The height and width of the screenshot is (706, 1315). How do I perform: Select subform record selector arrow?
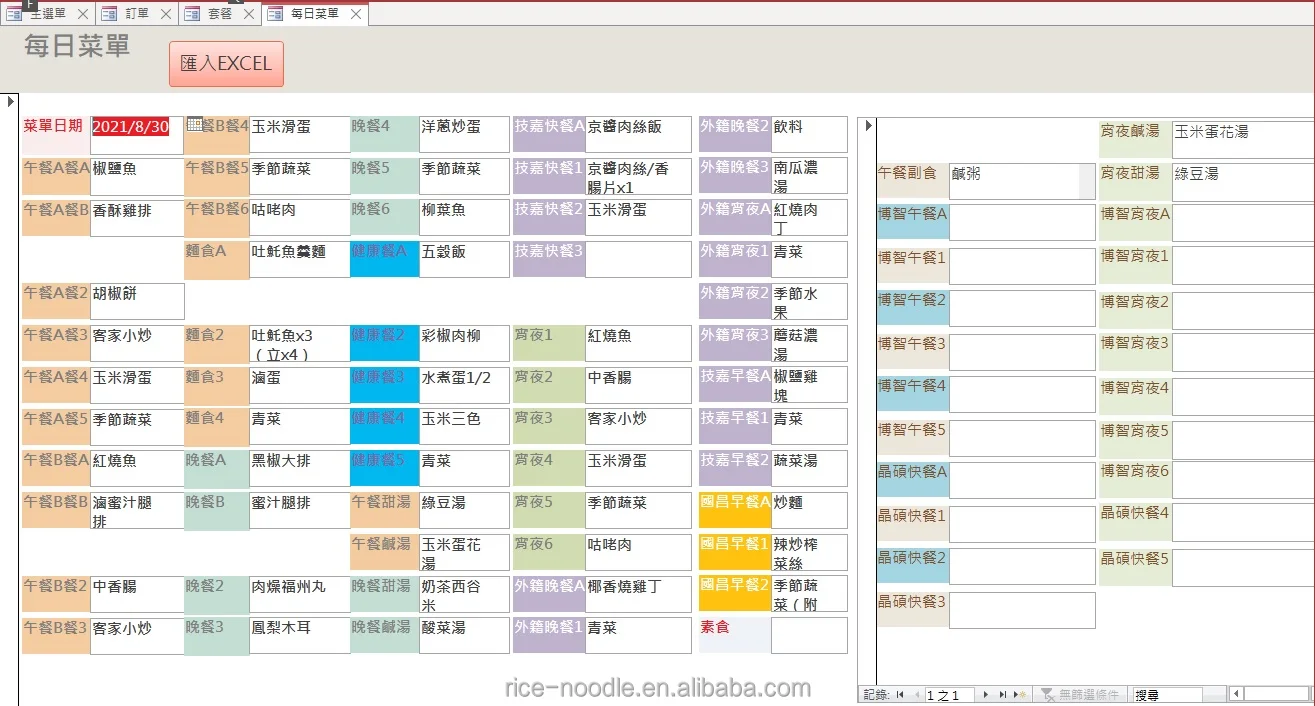tap(868, 125)
